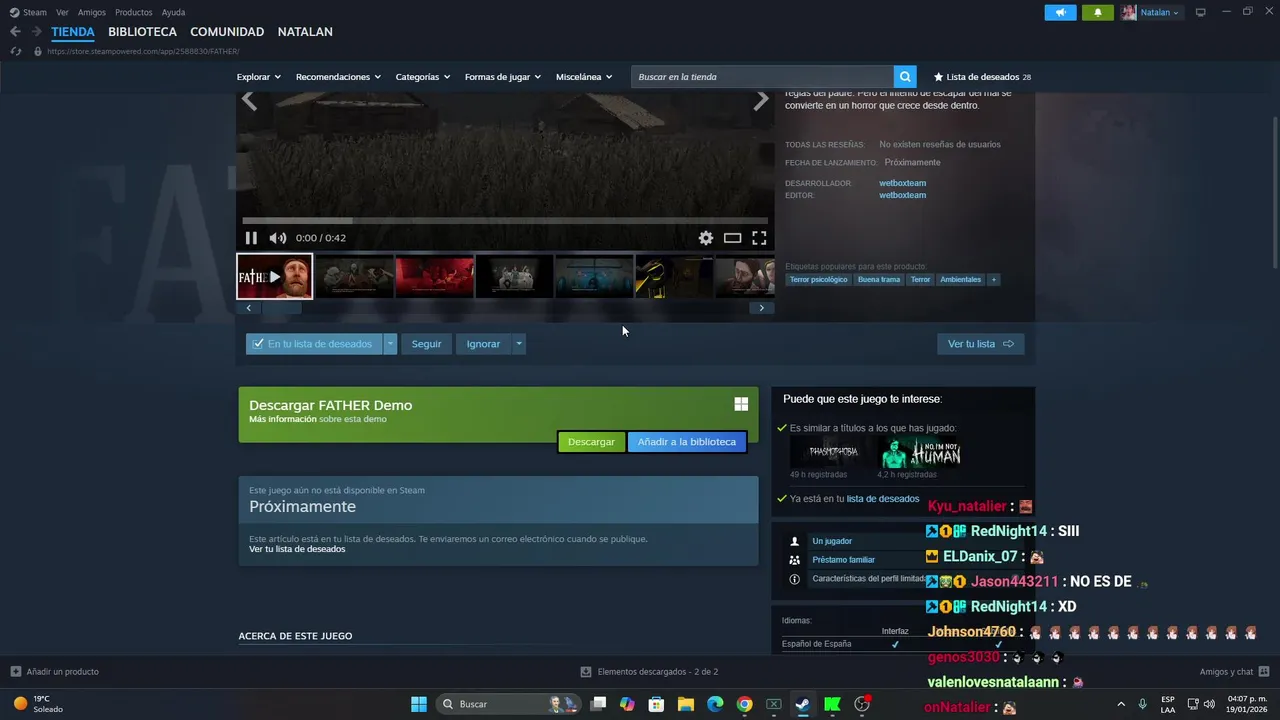Click the Steam announcements megaphone button
The height and width of the screenshot is (720, 1280).
(x=1060, y=12)
